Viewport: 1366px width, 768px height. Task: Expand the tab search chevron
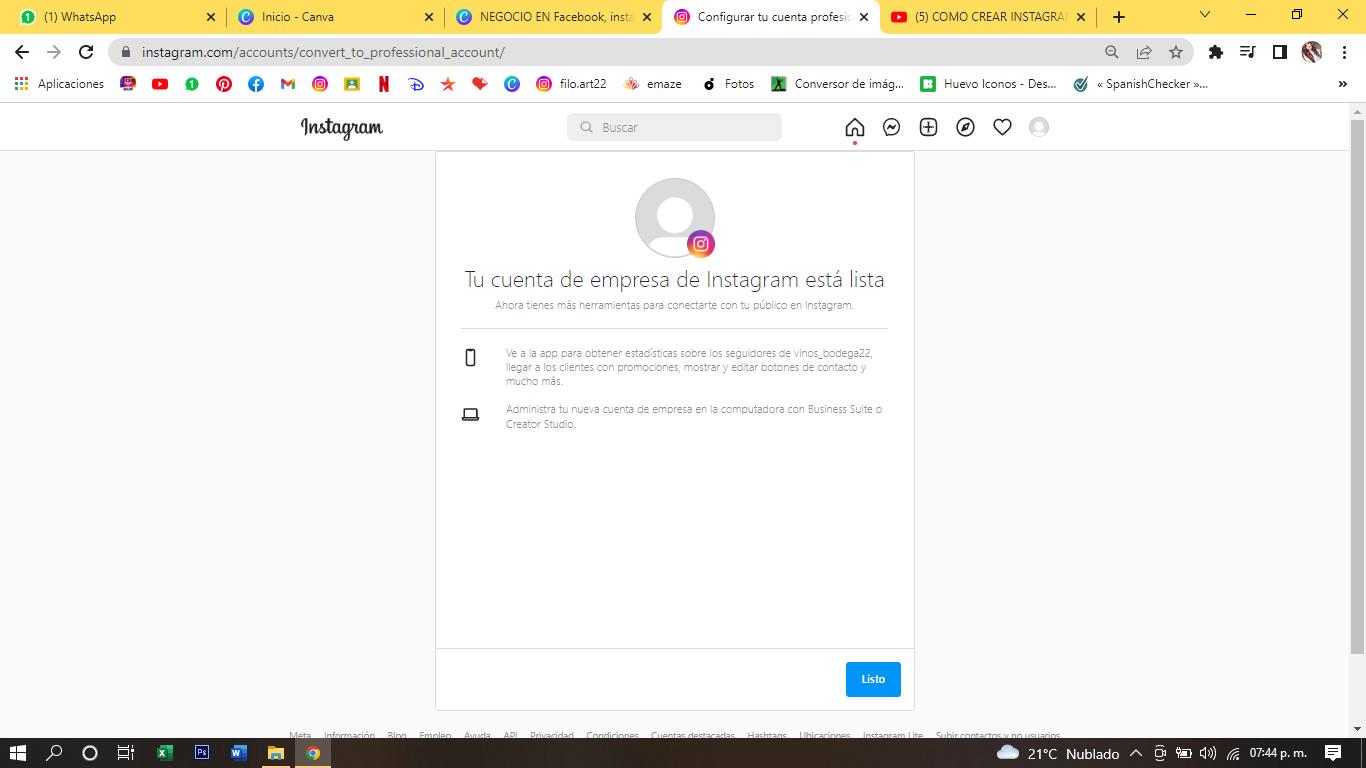(1204, 15)
